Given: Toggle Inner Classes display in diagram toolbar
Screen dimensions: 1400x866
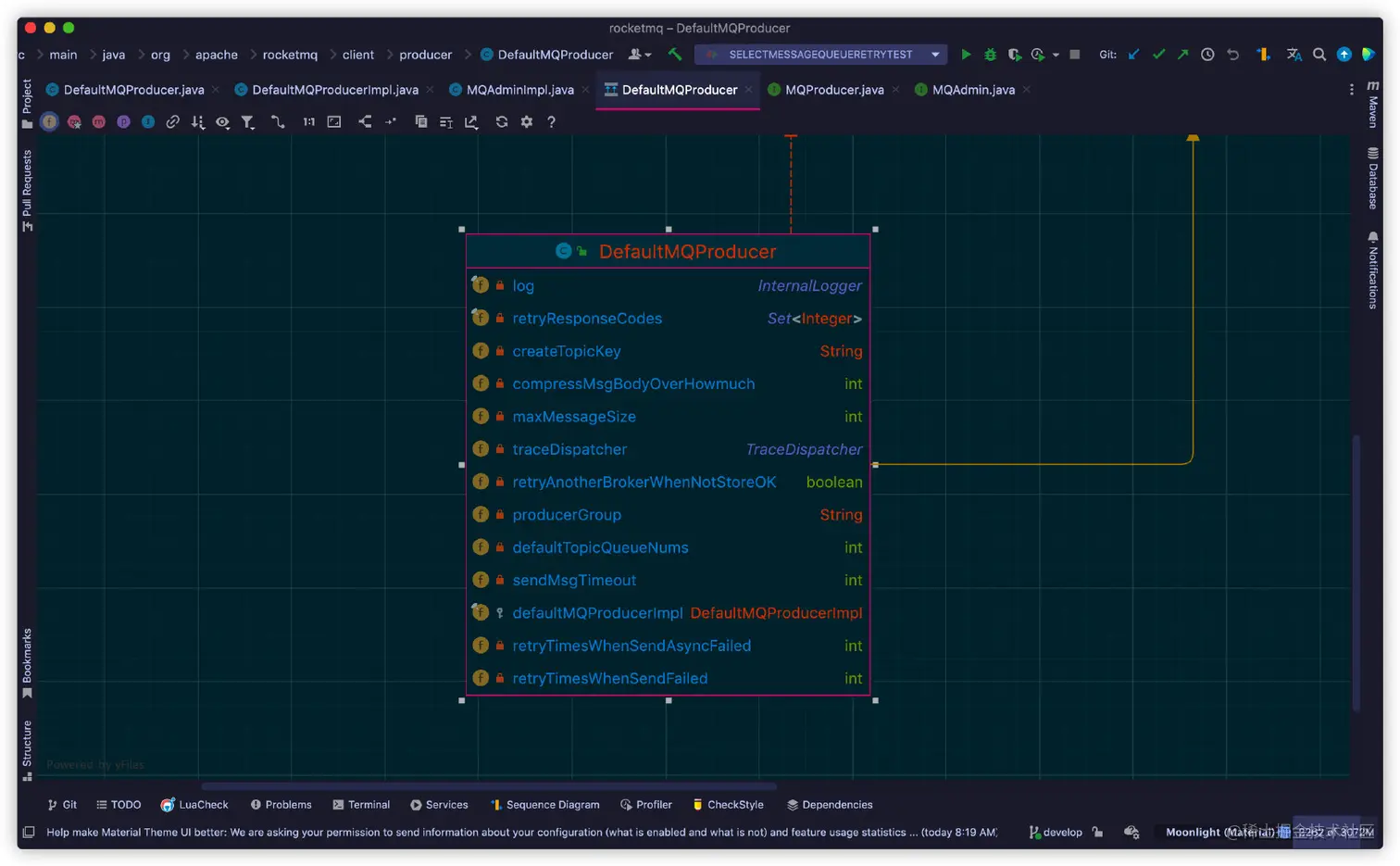Looking at the screenshot, I should pos(148,122).
